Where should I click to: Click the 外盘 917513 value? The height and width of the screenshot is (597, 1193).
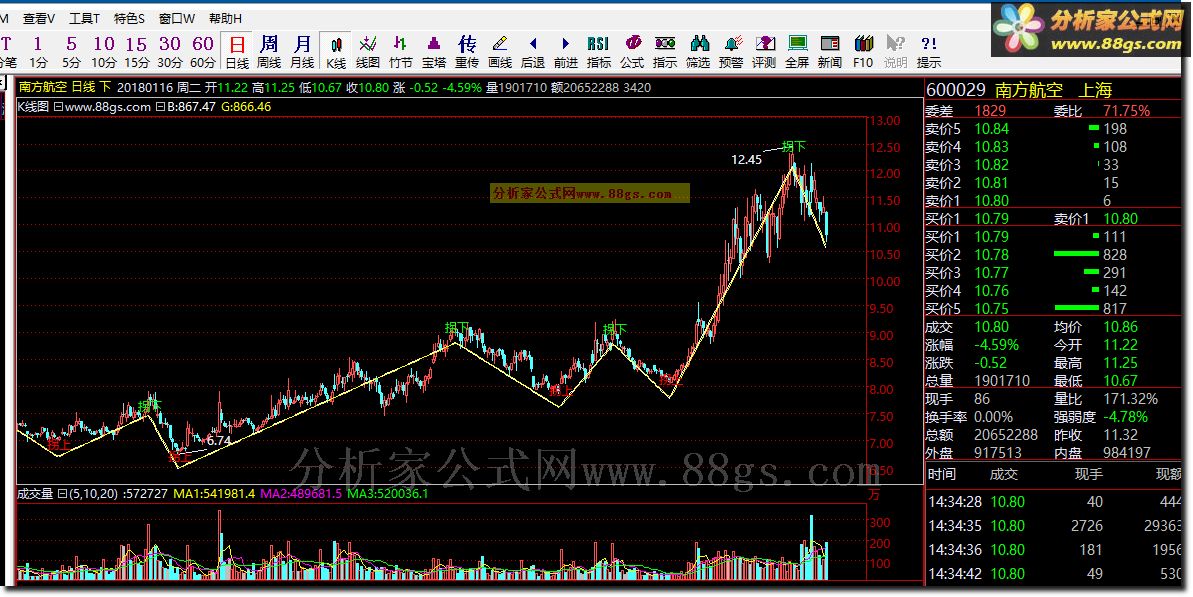(x=997, y=453)
